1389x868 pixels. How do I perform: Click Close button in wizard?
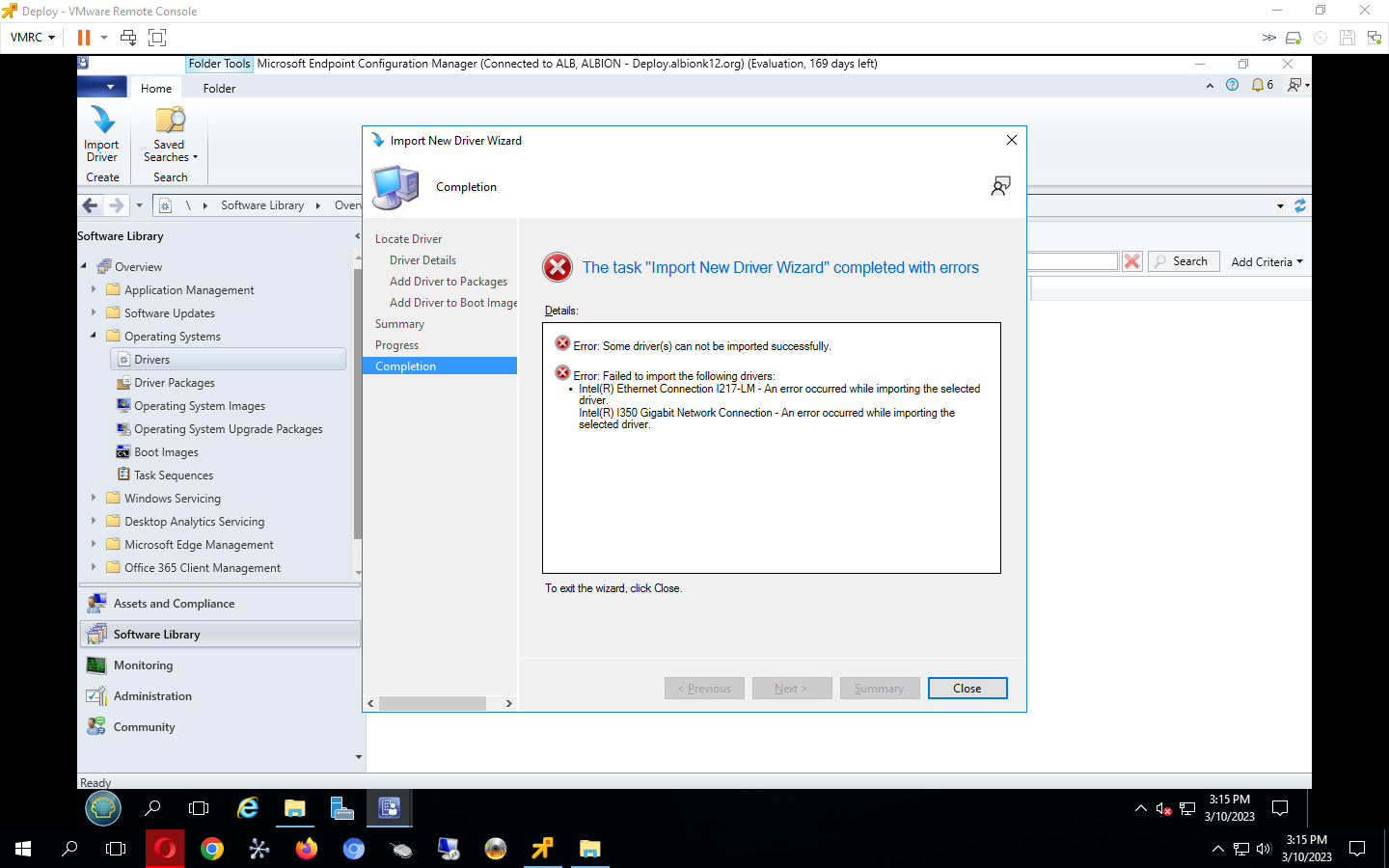pos(967,689)
